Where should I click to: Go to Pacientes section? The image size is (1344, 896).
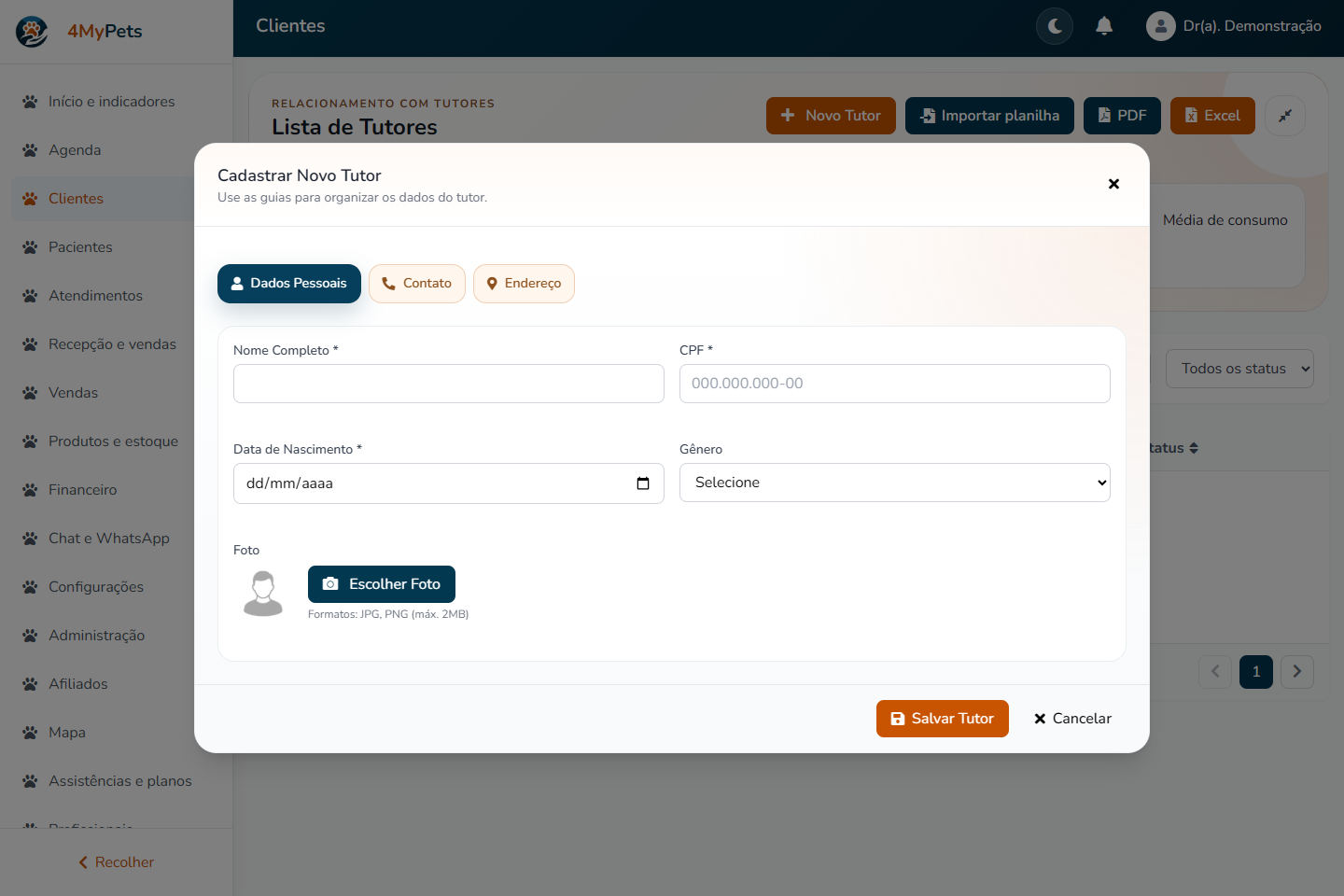(116, 247)
